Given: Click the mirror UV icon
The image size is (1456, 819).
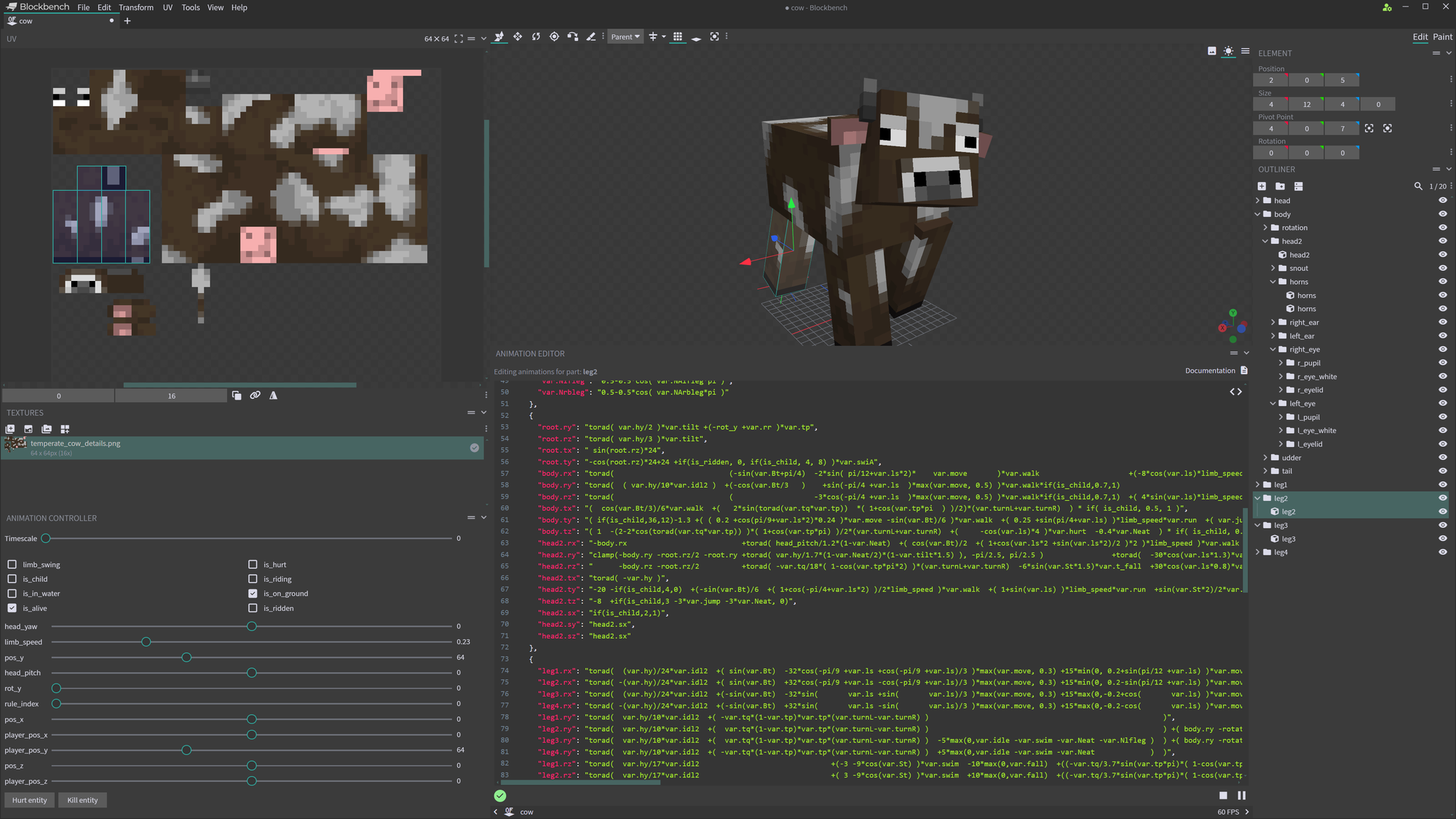Looking at the screenshot, I should coord(273,395).
